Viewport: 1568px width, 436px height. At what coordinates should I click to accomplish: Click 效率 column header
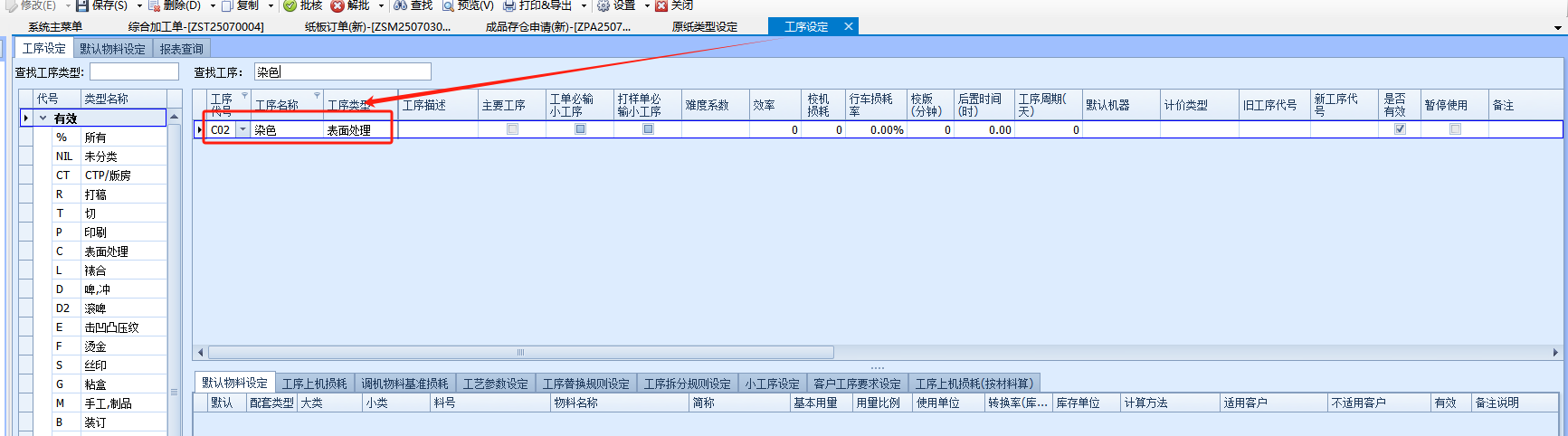point(775,105)
